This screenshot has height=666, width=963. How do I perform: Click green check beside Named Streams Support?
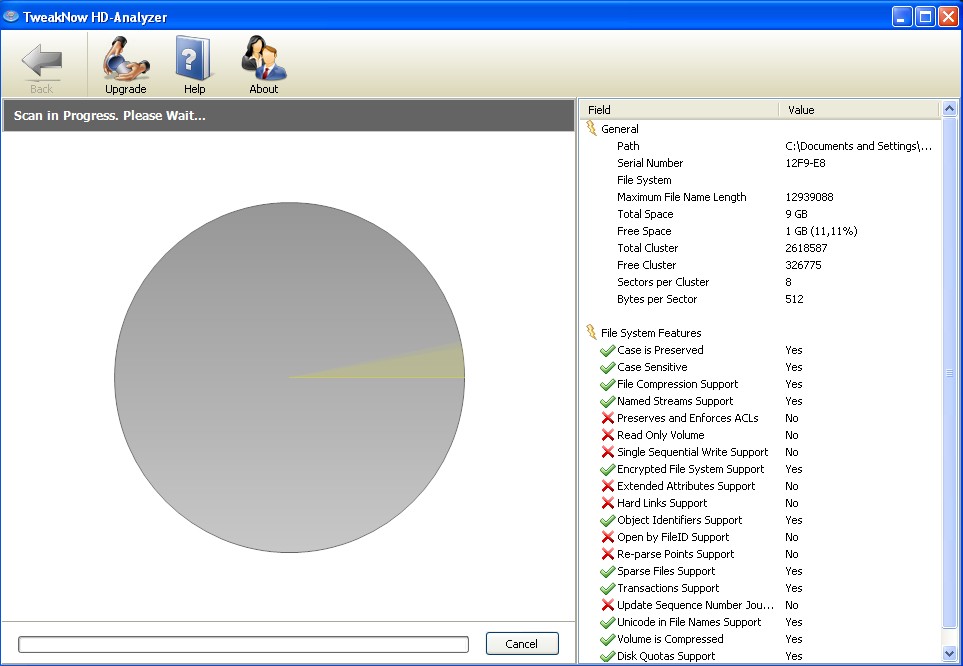pyautogui.click(x=607, y=401)
